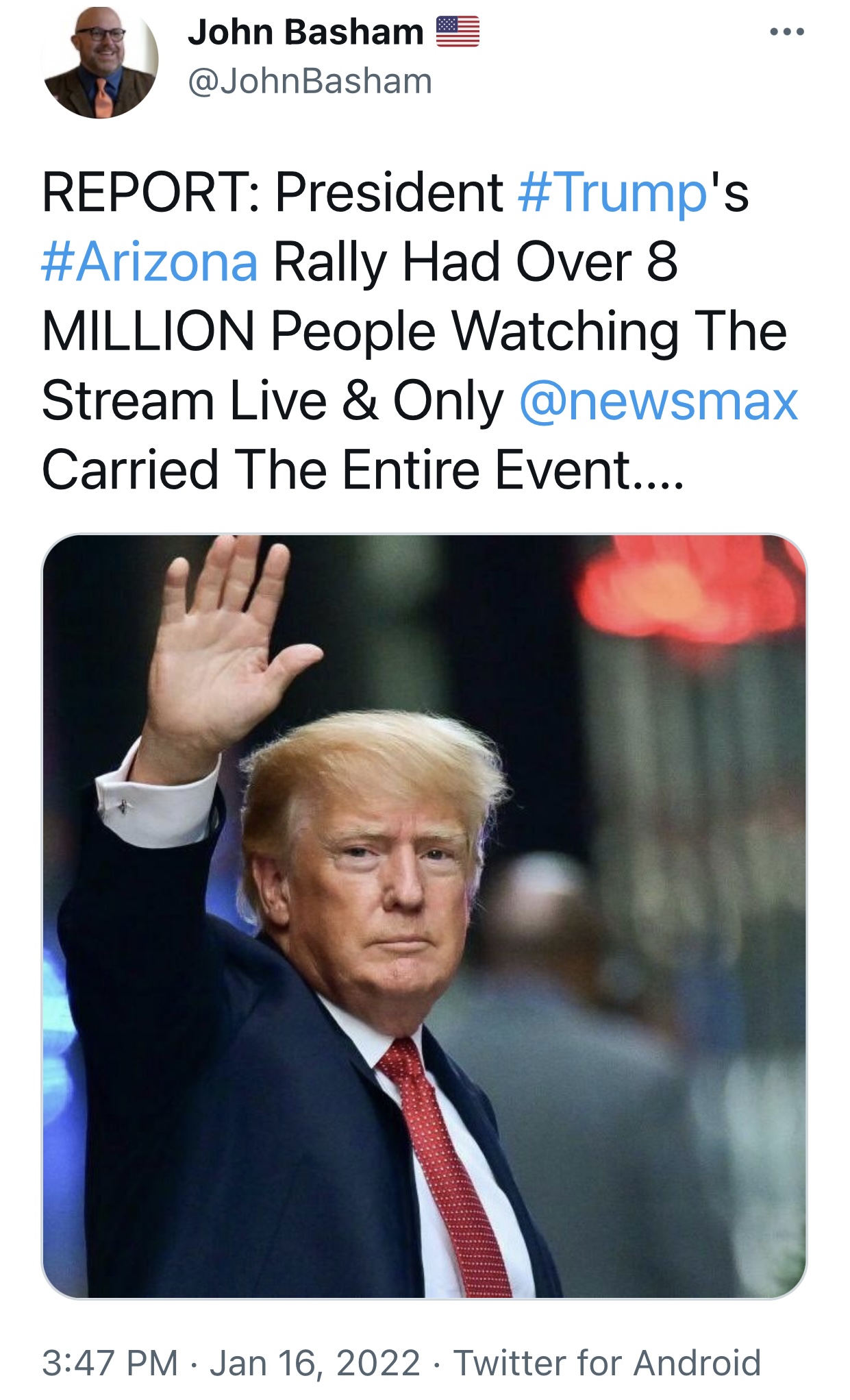
Task: Open John Basham's profile avatar
Action: (100, 62)
